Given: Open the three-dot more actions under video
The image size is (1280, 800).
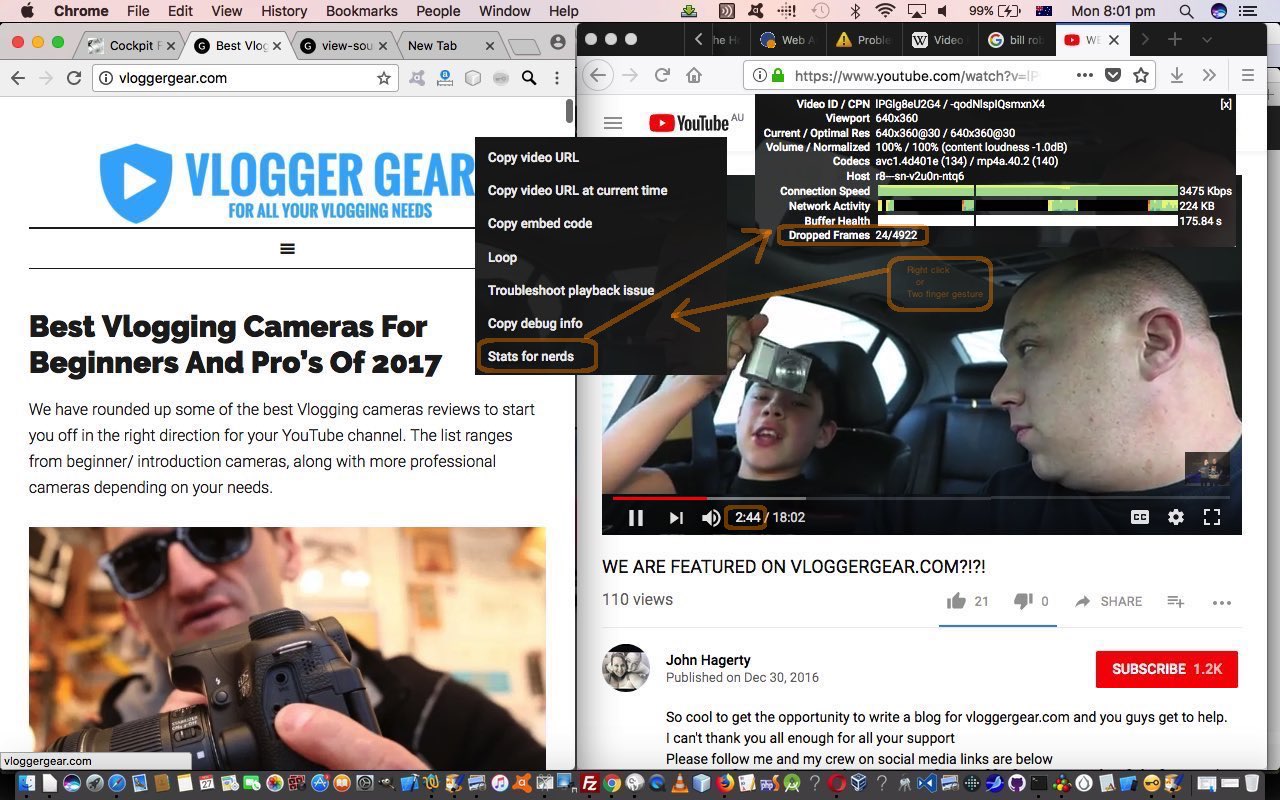Looking at the screenshot, I should click(1222, 602).
